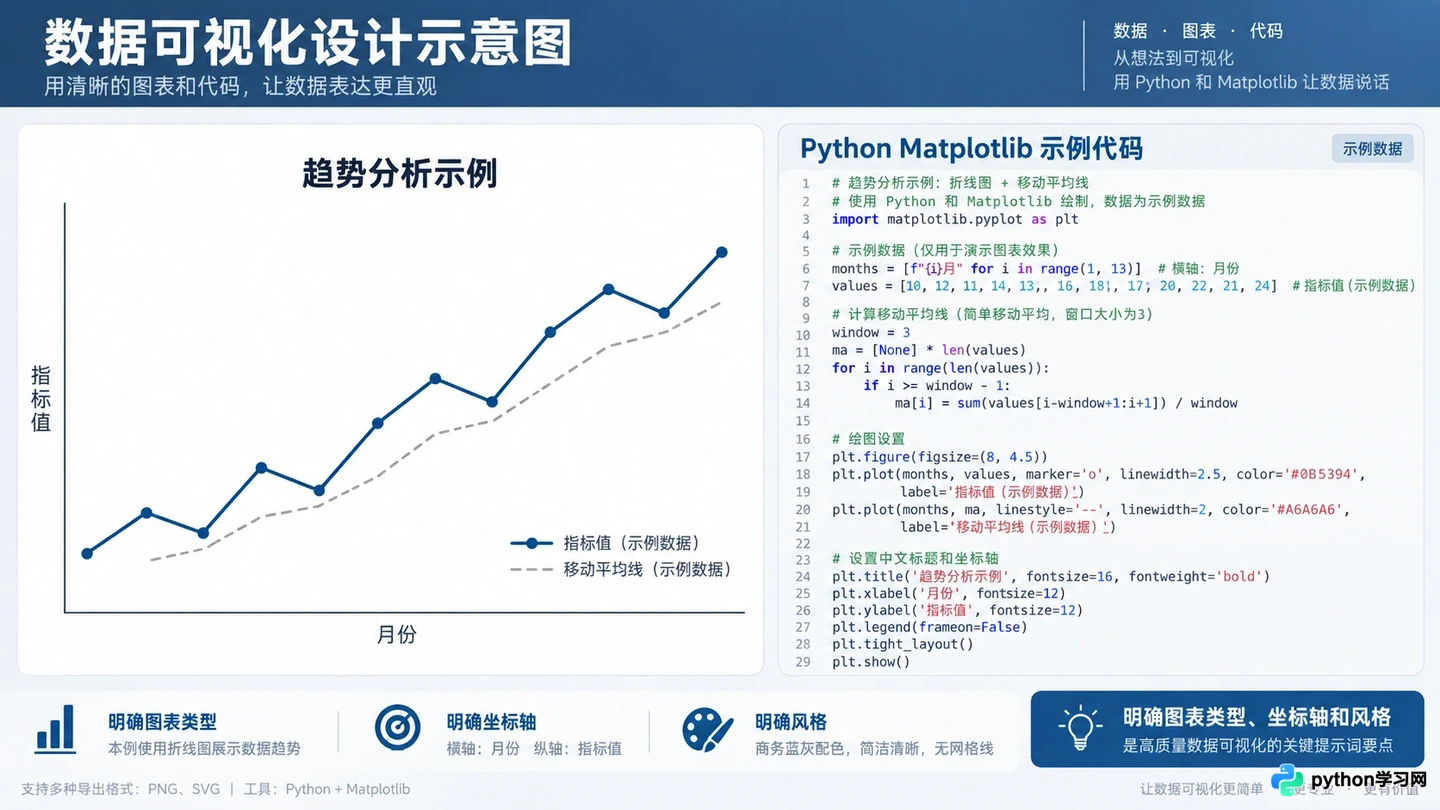
Task: Click the code line "plt.tight_layout()"
Action: point(902,644)
